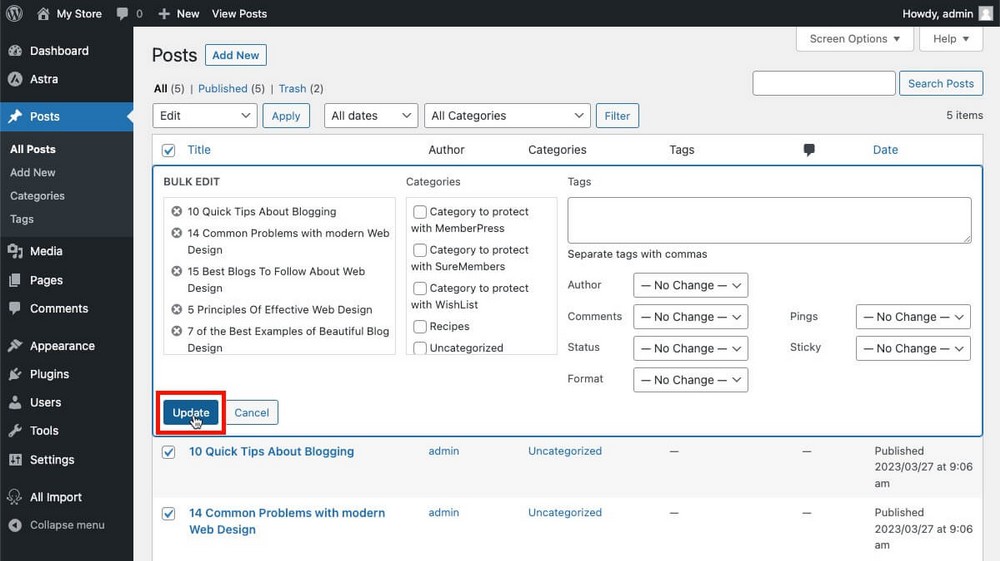The width and height of the screenshot is (1000, 561).
Task: Open the Media library sidebar icon
Action: click(x=15, y=252)
